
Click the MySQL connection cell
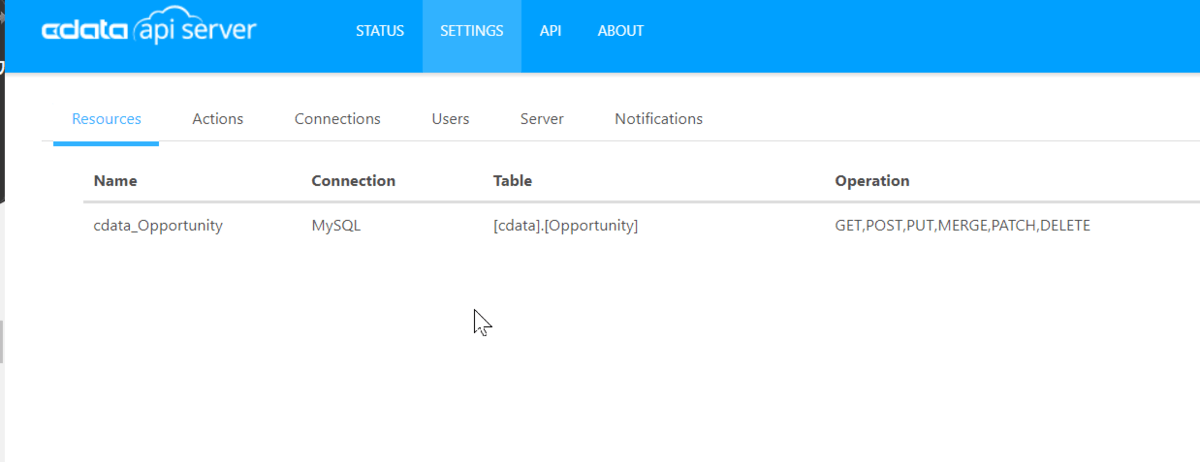[x=336, y=226]
